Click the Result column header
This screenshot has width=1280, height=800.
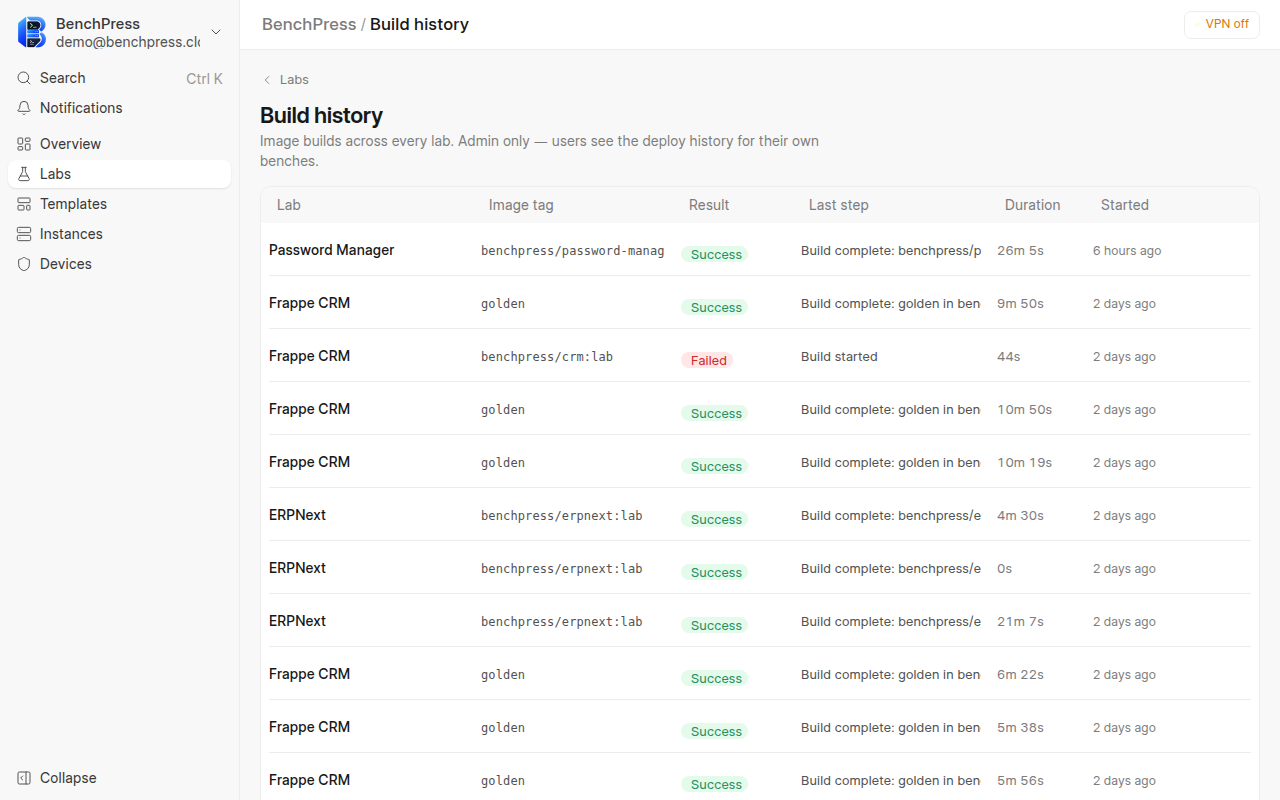709,205
